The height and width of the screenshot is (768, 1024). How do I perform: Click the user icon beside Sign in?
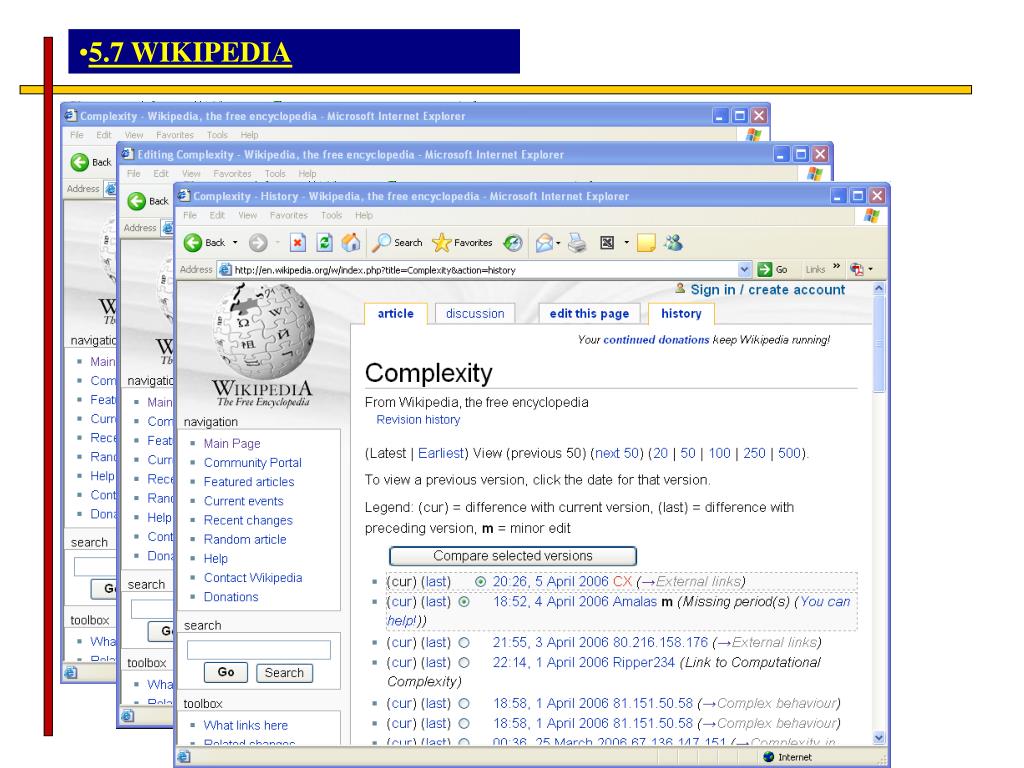[x=680, y=289]
